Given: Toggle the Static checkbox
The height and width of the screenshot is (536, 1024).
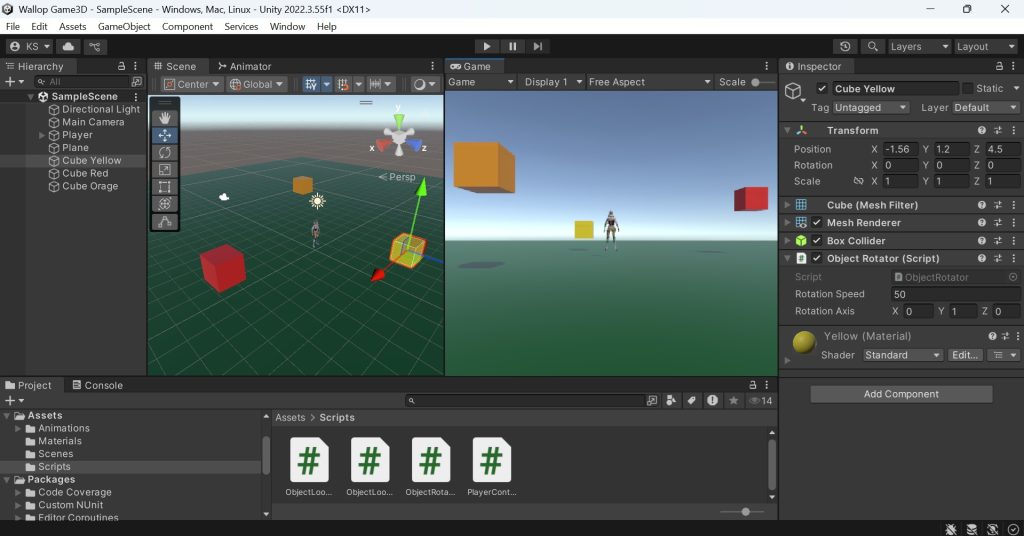Looking at the screenshot, I should point(968,89).
